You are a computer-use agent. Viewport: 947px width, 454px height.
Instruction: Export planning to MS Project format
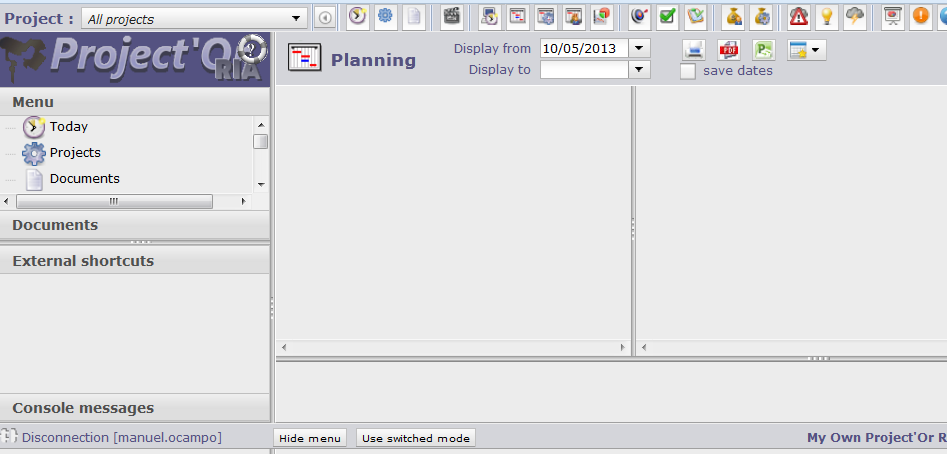[x=764, y=50]
